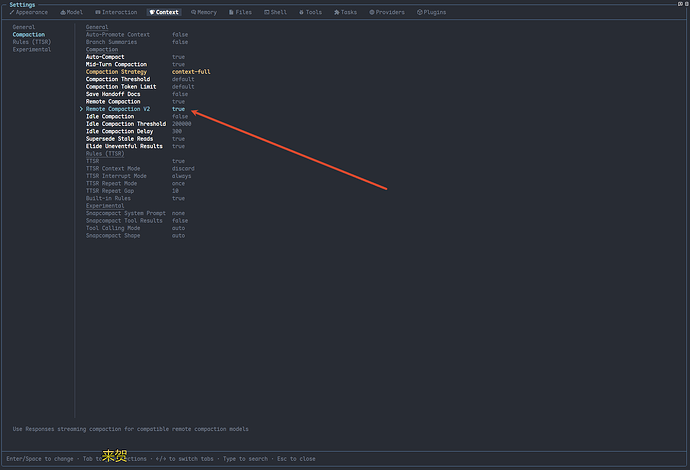Go to the Shell tab
Screen dimensions: 690x470
pyautogui.click(x=275, y=12)
